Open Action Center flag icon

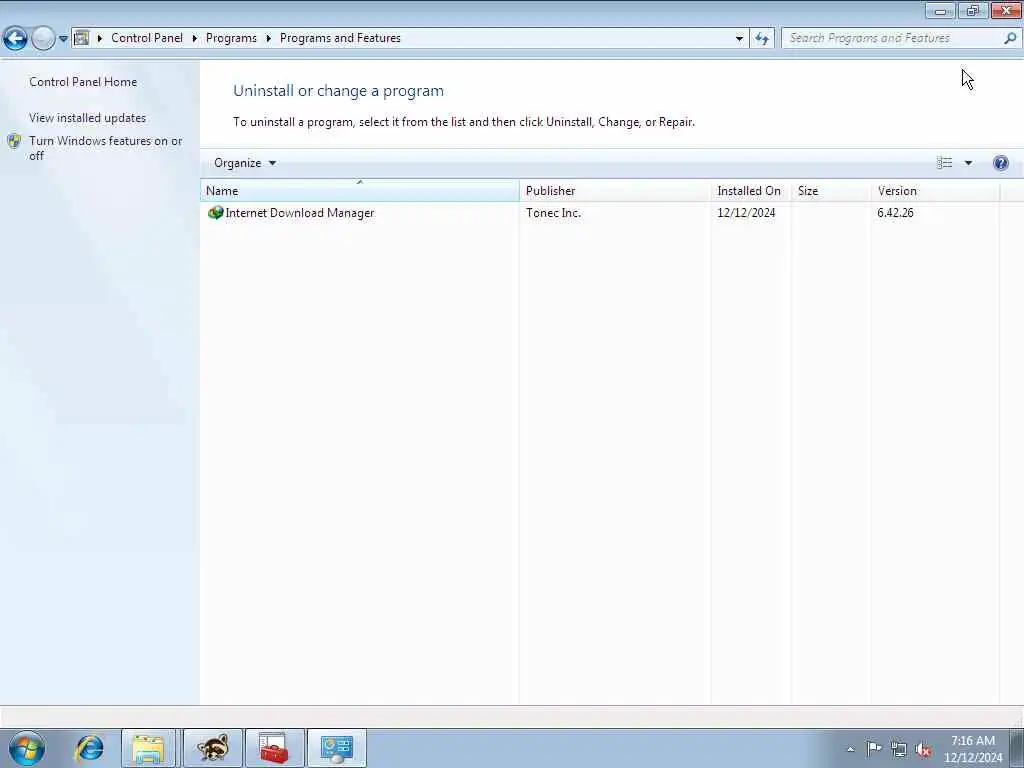pyautogui.click(x=874, y=748)
